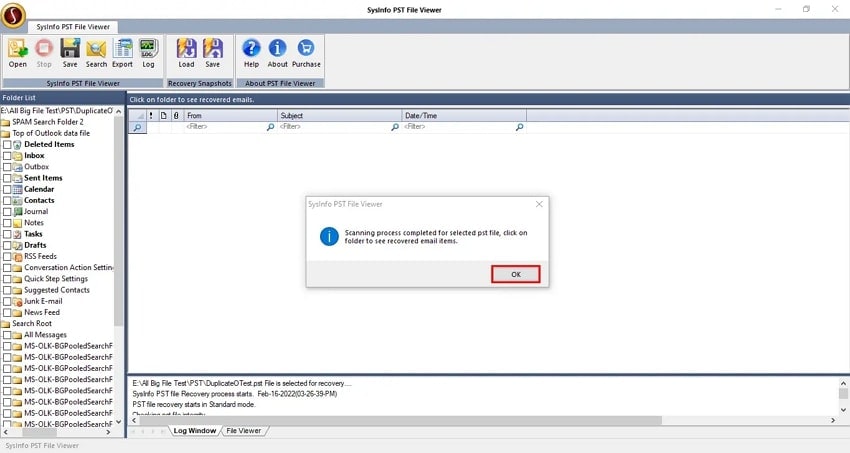Tick the Outbox checkbox
850x453 pixels.
[7, 167]
